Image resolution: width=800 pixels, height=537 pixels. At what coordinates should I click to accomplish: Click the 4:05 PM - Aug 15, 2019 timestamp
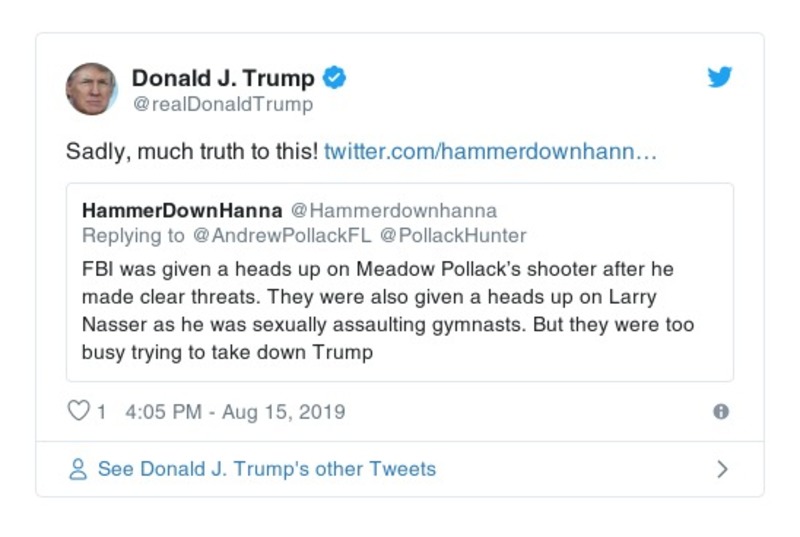click(235, 412)
